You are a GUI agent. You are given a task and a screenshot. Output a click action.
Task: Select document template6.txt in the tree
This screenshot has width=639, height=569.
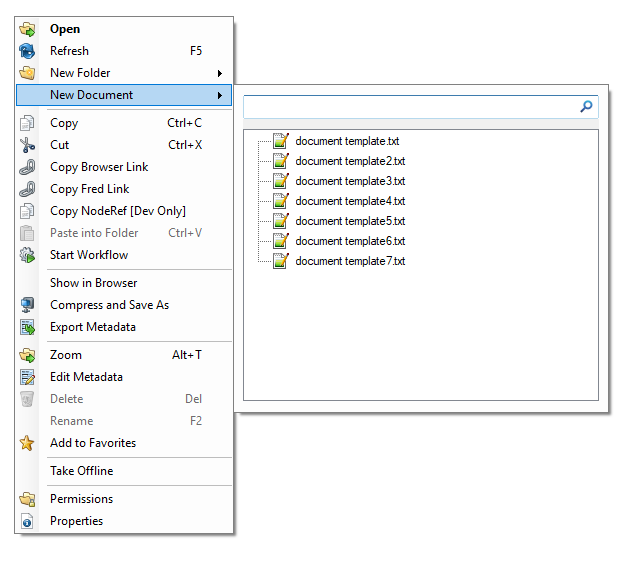point(350,241)
